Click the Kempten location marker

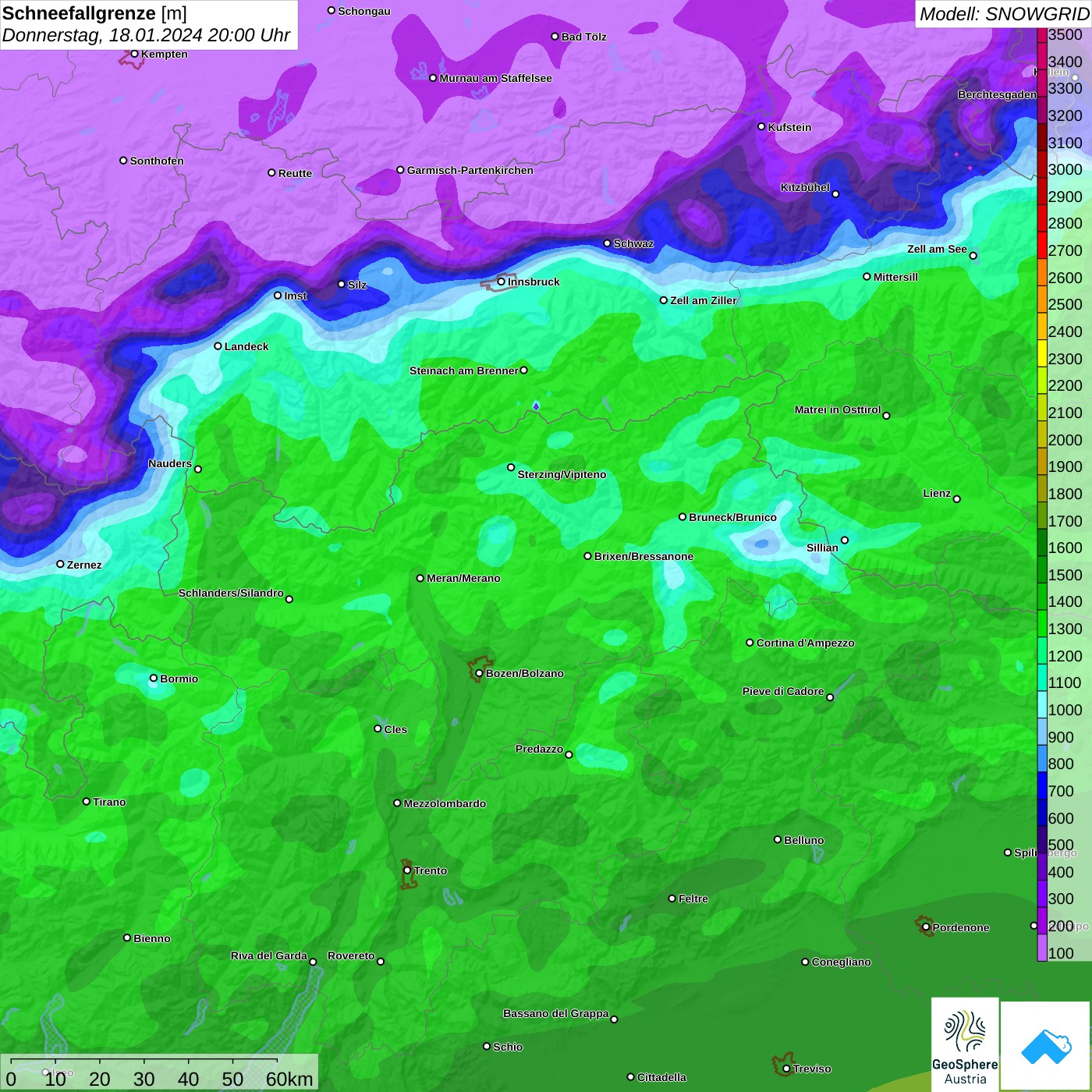[x=134, y=54]
